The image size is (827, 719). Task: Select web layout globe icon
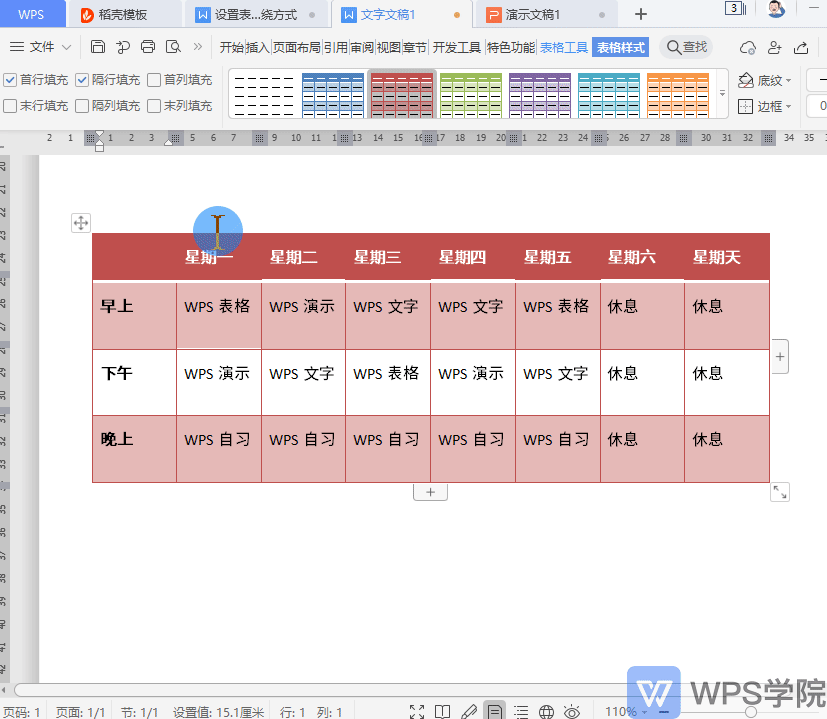pos(546,712)
